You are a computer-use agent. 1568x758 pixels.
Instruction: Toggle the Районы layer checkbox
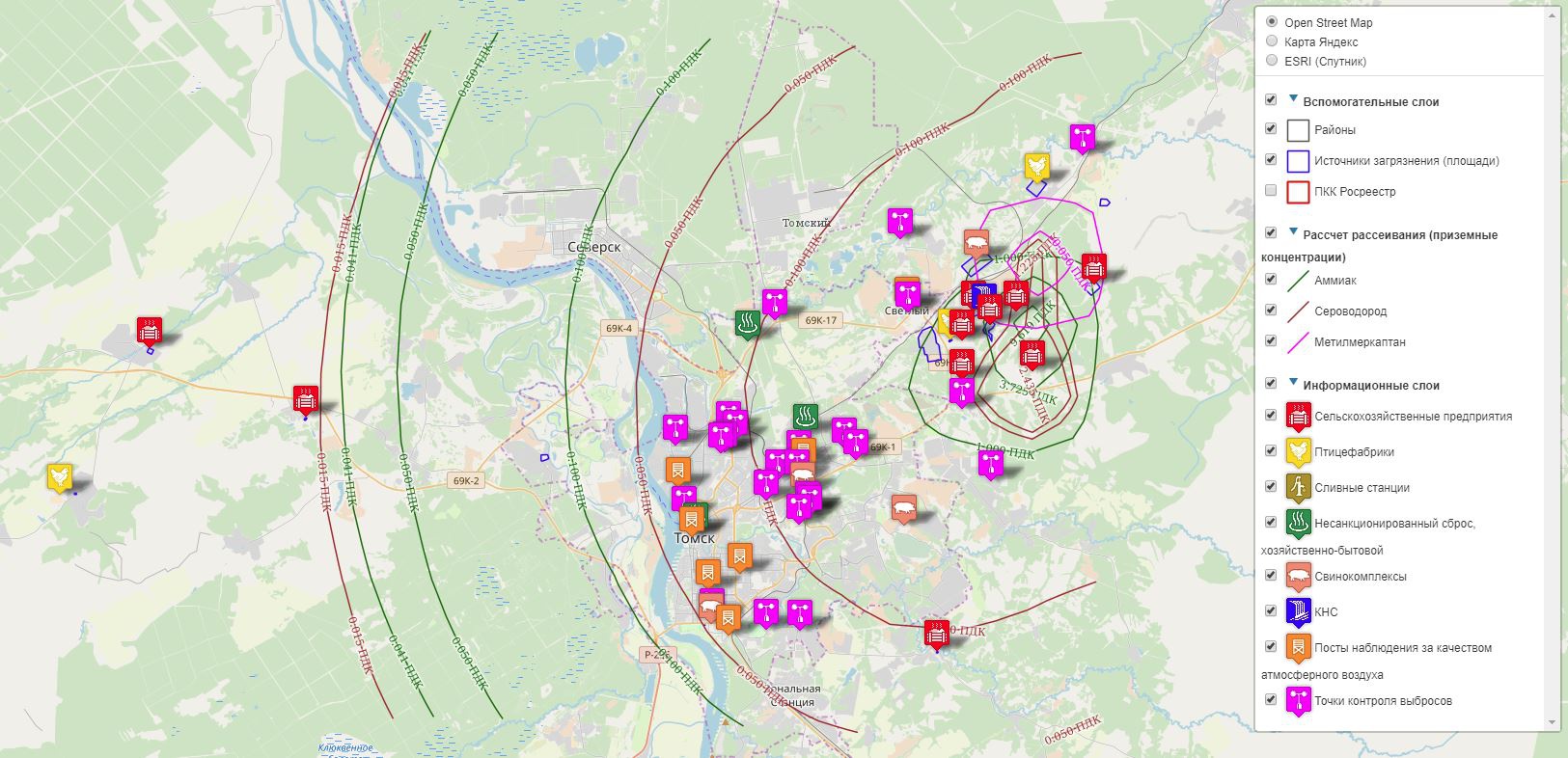1271,128
